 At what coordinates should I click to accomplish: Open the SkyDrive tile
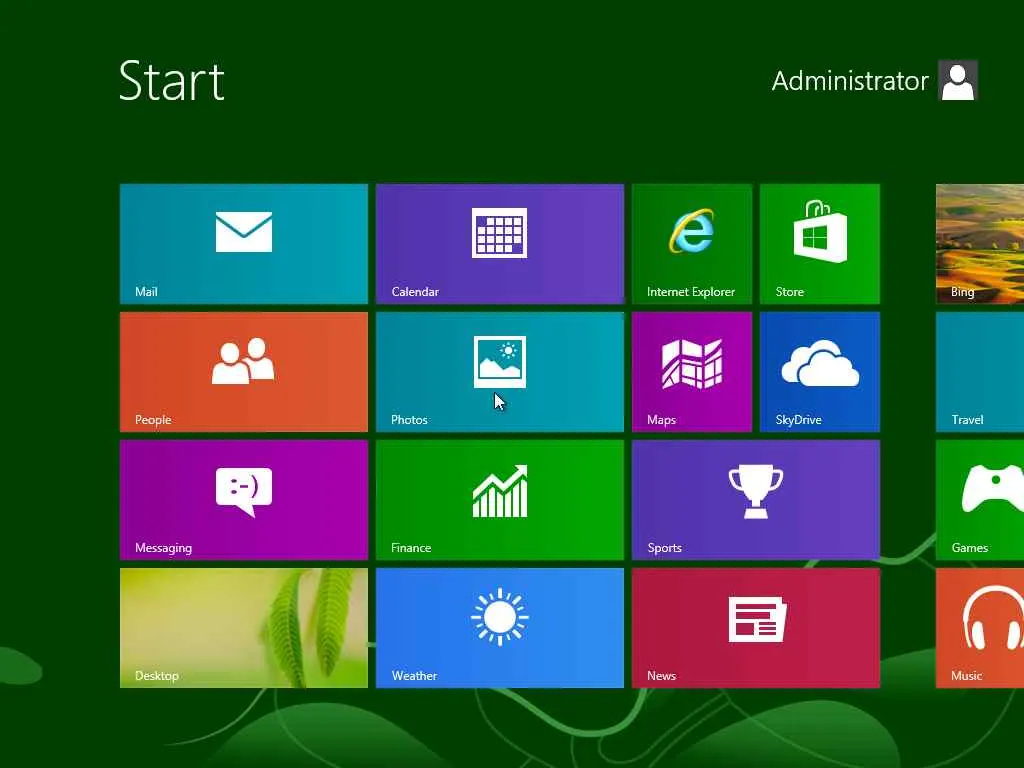coord(820,372)
